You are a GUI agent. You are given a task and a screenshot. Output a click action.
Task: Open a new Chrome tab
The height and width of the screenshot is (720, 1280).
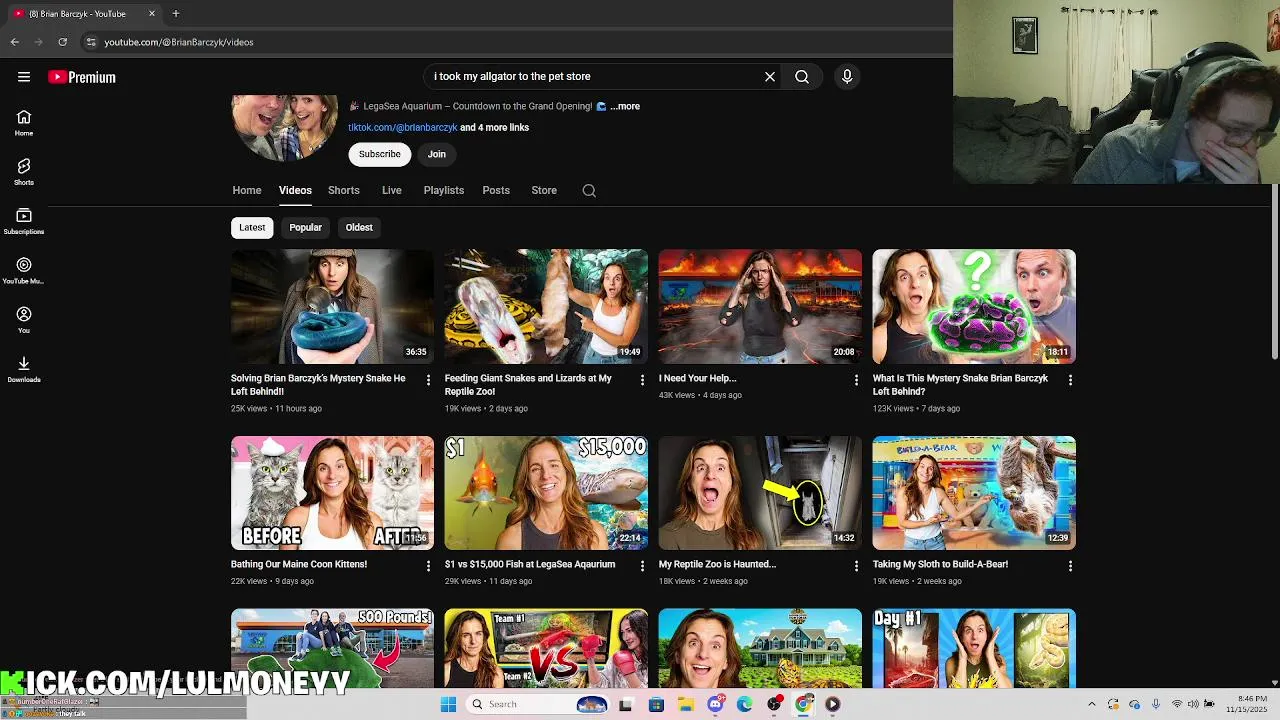pos(176,14)
